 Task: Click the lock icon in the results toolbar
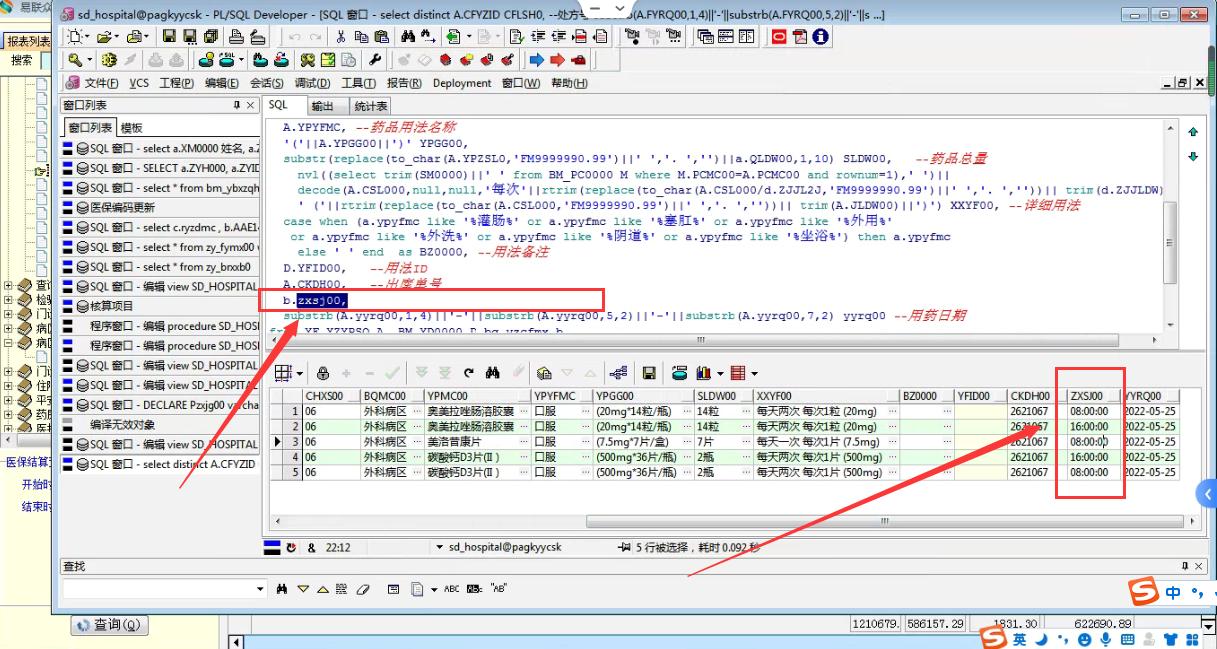[x=323, y=373]
